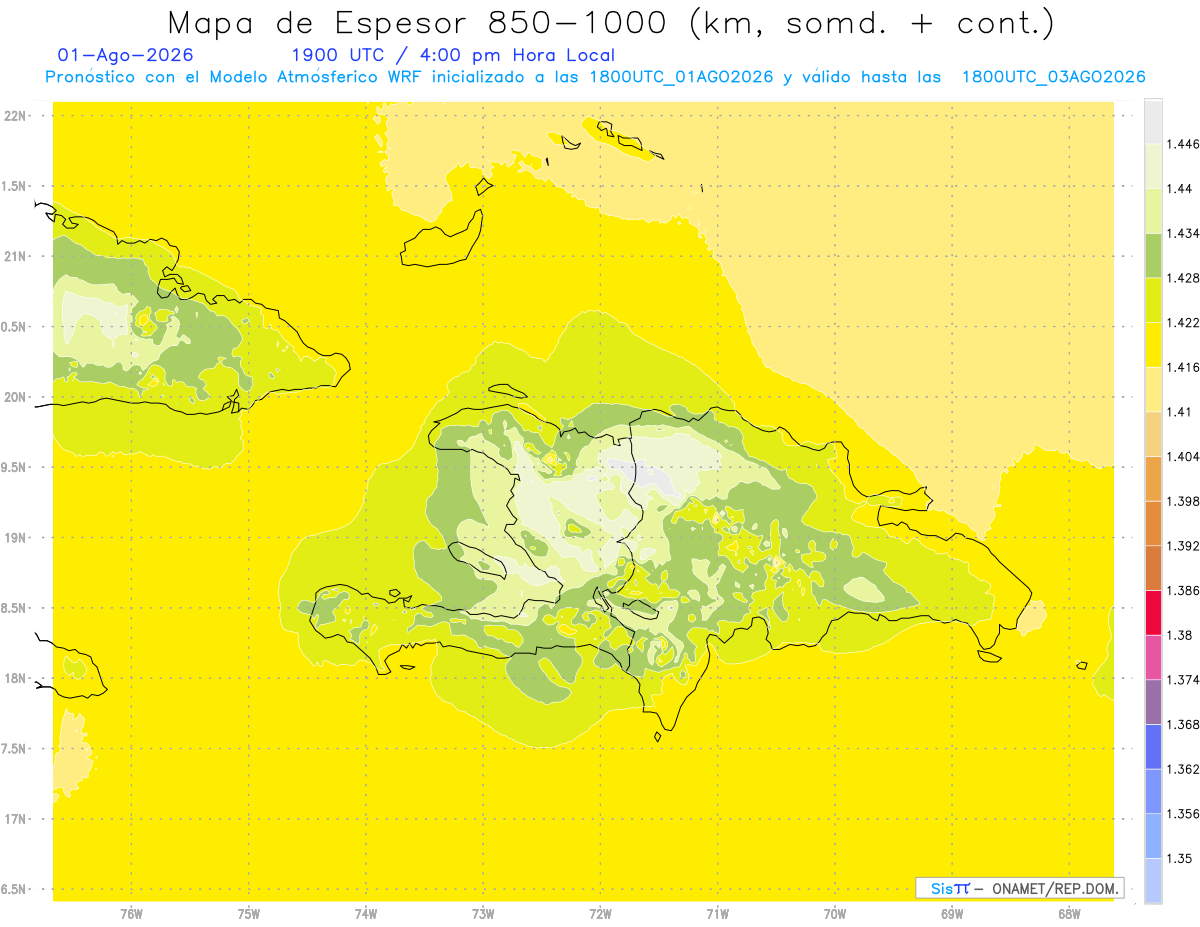Click the 1.41 colorbar value
1200x927 pixels.
(x=1179, y=412)
